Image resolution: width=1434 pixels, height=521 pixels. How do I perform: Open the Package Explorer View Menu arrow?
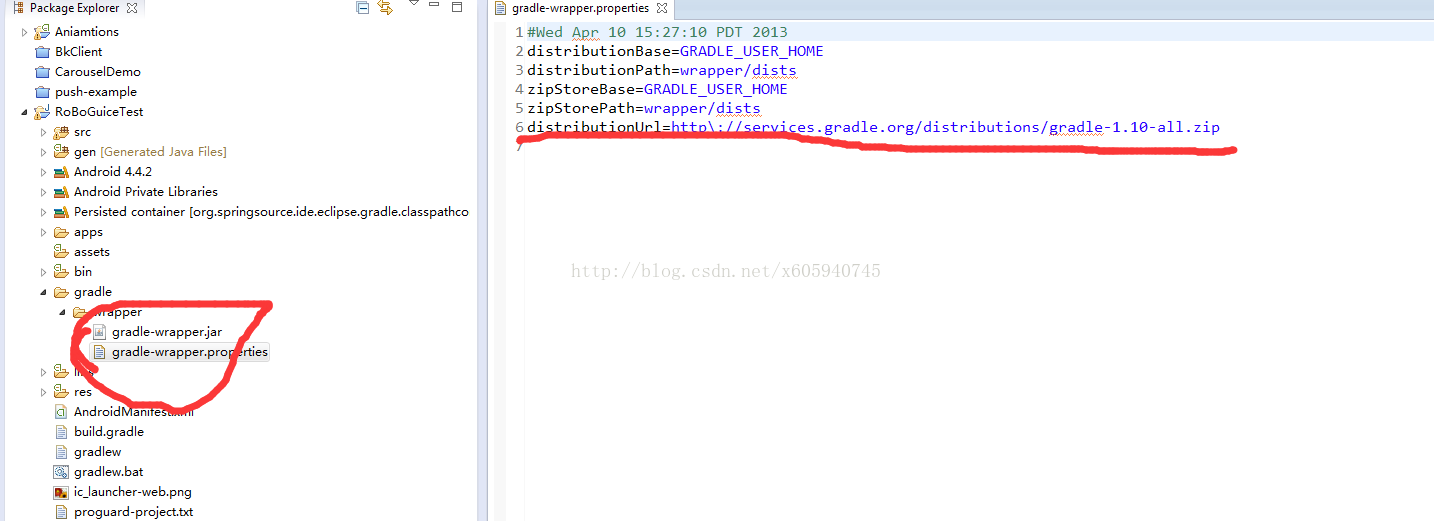point(414,4)
